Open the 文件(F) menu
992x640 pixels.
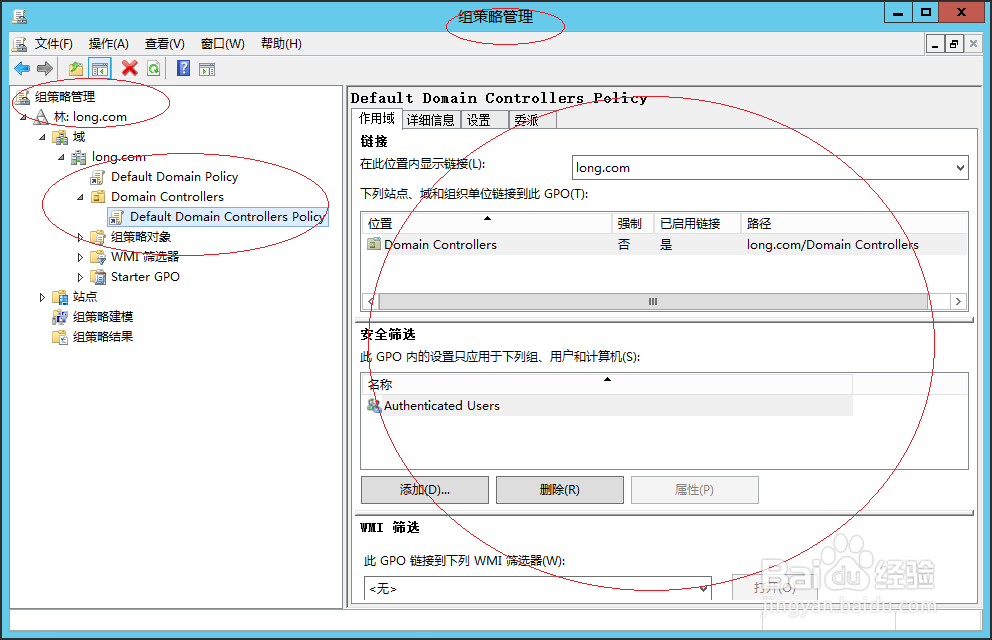click(x=54, y=44)
